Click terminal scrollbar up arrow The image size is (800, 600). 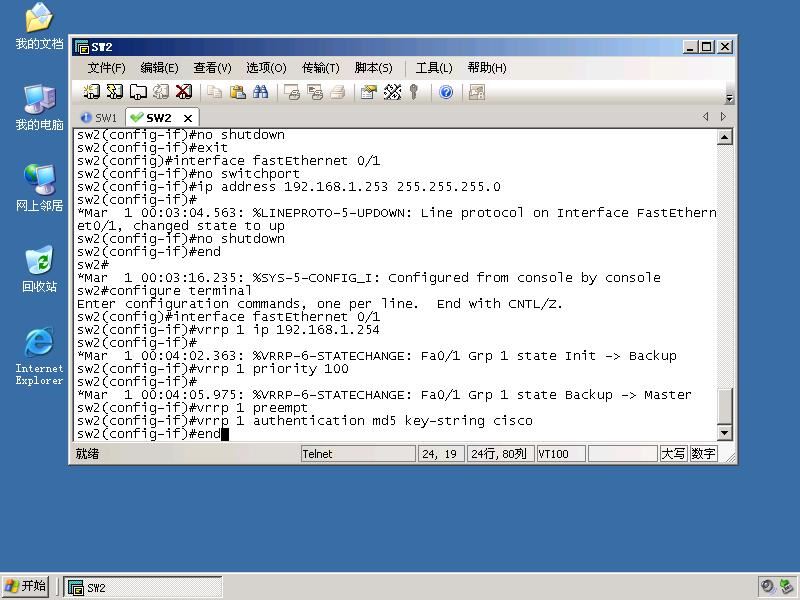click(x=724, y=137)
